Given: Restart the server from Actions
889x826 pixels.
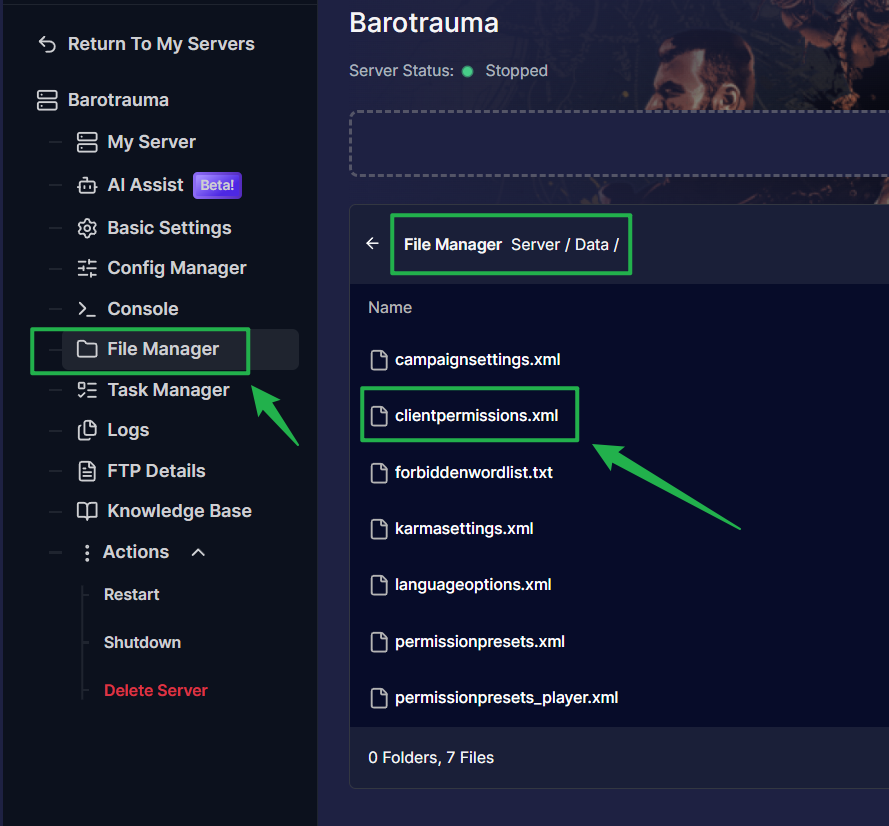Looking at the screenshot, I should [131, 594].
